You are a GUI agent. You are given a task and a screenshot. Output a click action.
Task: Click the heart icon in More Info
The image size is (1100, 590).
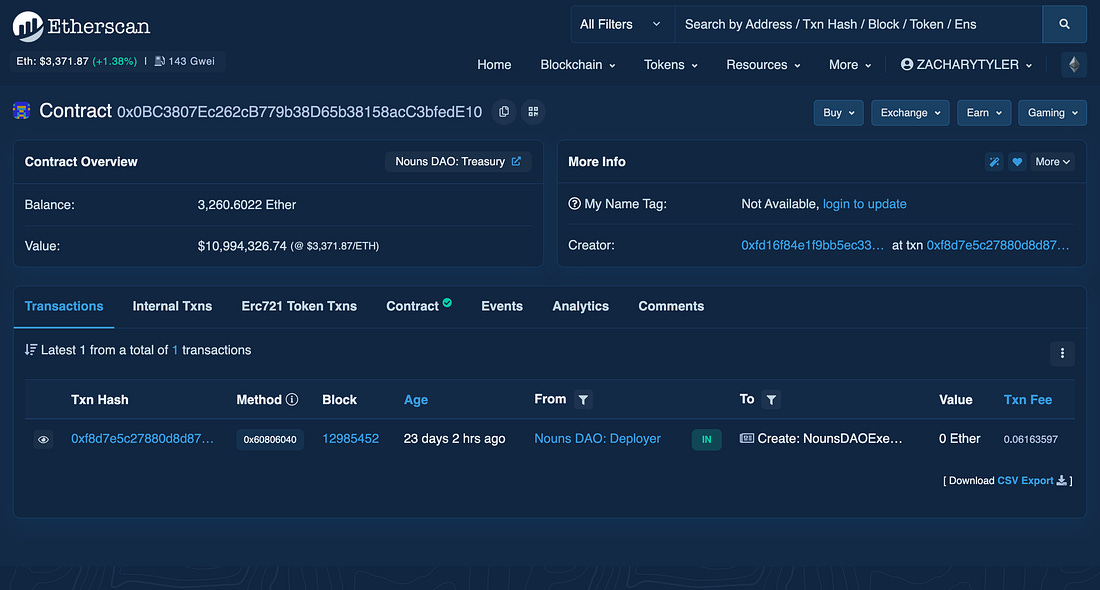point(1017,162)
